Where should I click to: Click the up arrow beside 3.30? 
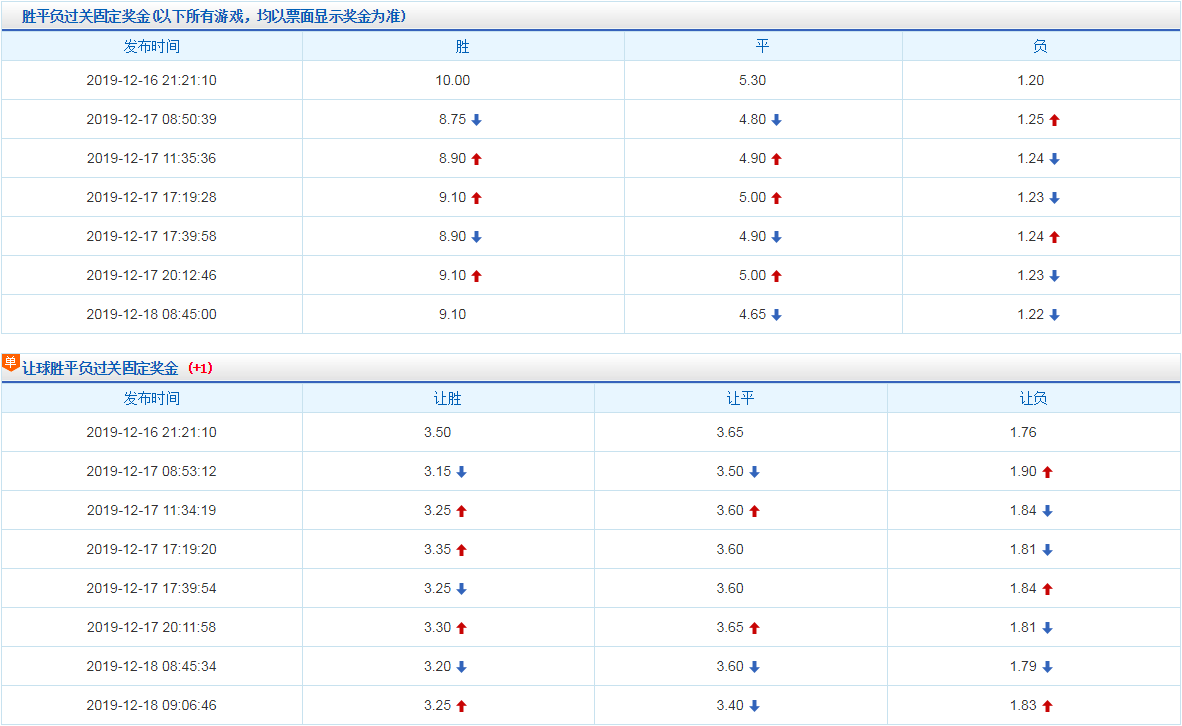(x=460, y=627)
